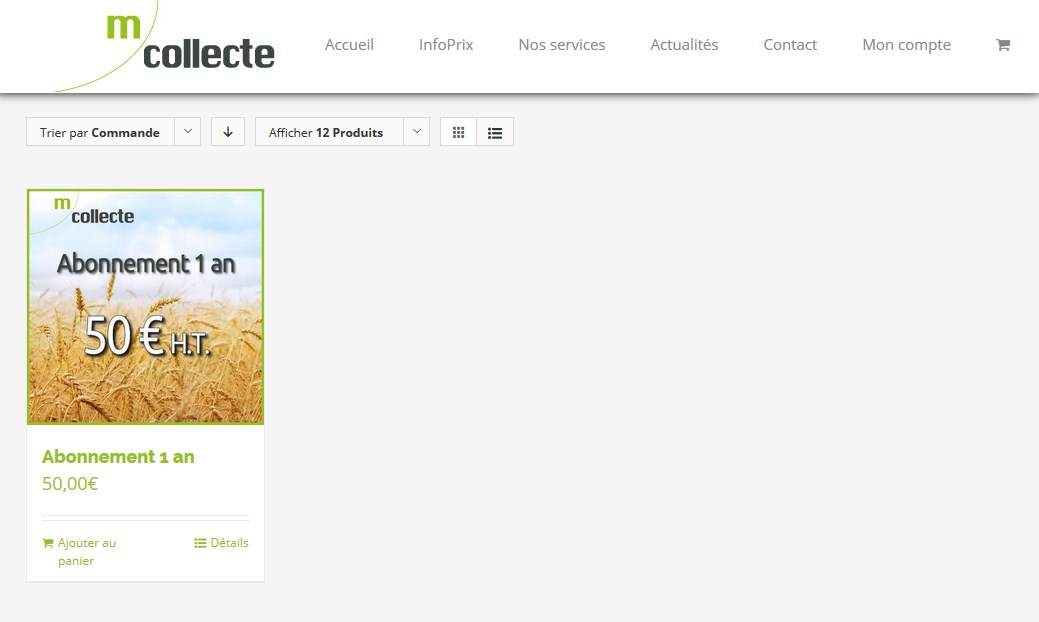Image resolution: width=1039 pixels, height=622 pixels.
Task: Click the 50,00€ price text
Action: click(x=70, y=484)
